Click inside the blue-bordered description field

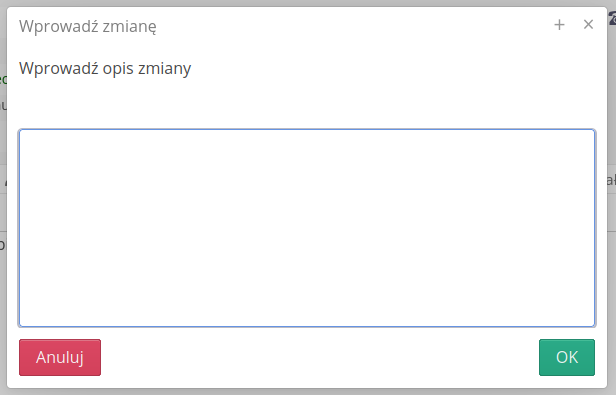[307, 228]
